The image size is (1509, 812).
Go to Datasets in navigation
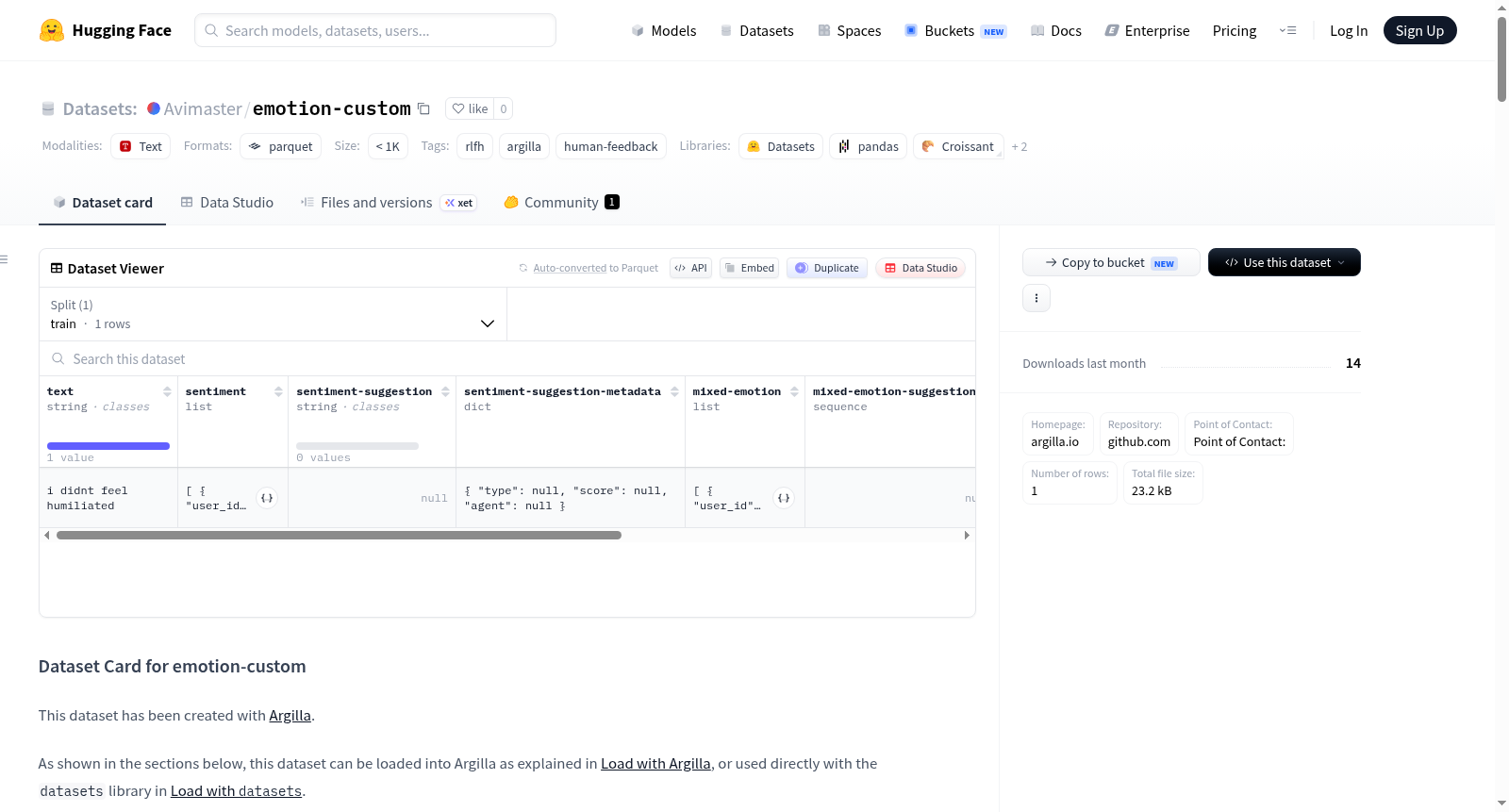pyautogui.click(x=756, y=31)
